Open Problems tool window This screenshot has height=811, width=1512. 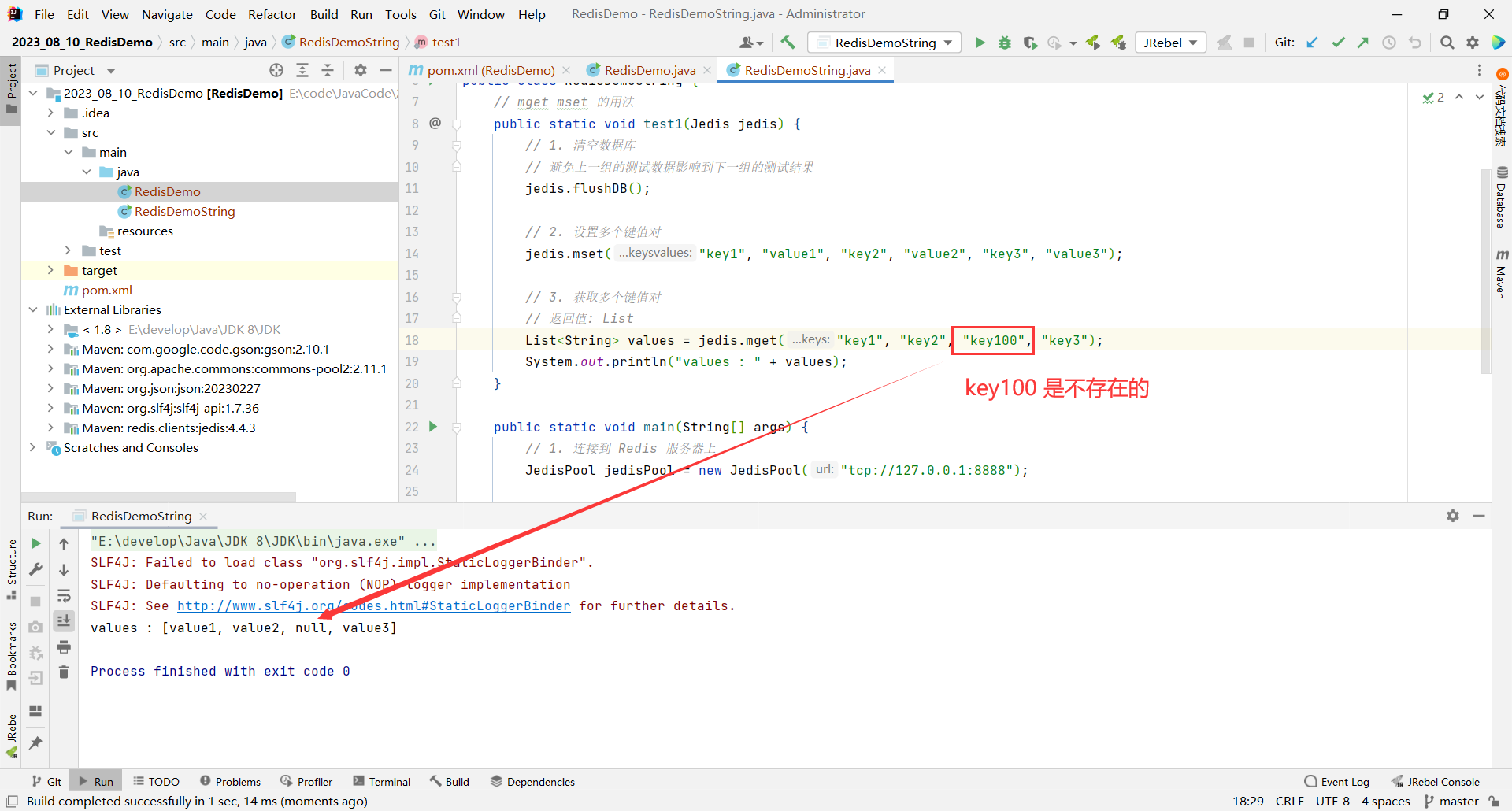tap(230, 782)
